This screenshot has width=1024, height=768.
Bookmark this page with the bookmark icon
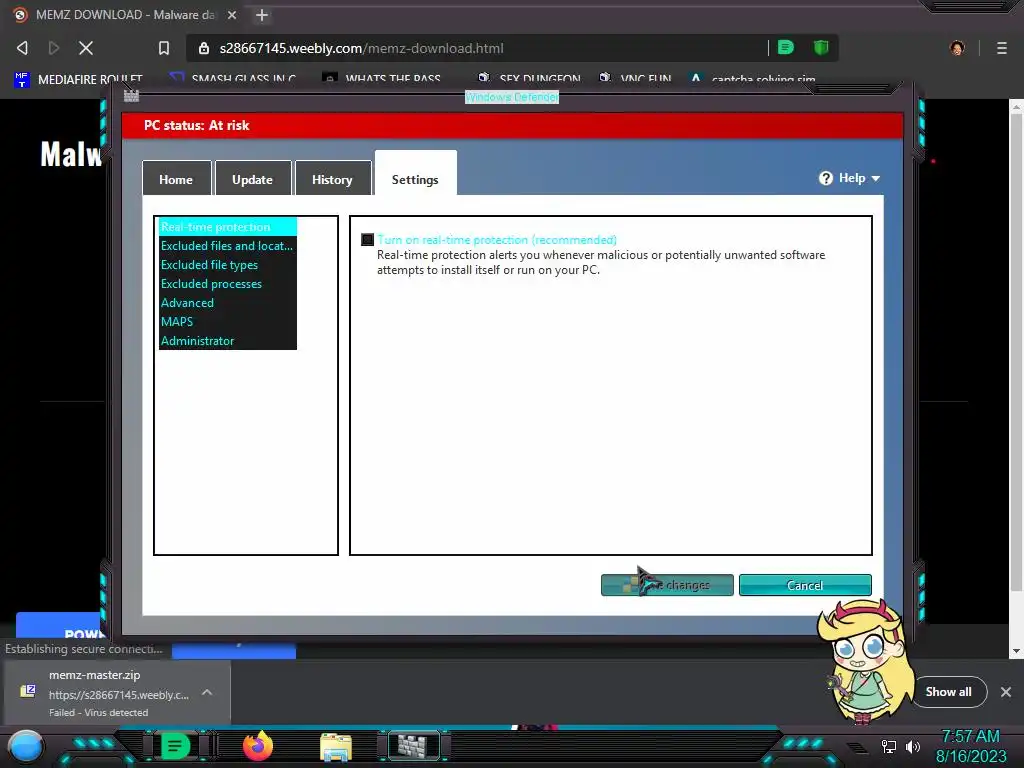tap(164, 48)
